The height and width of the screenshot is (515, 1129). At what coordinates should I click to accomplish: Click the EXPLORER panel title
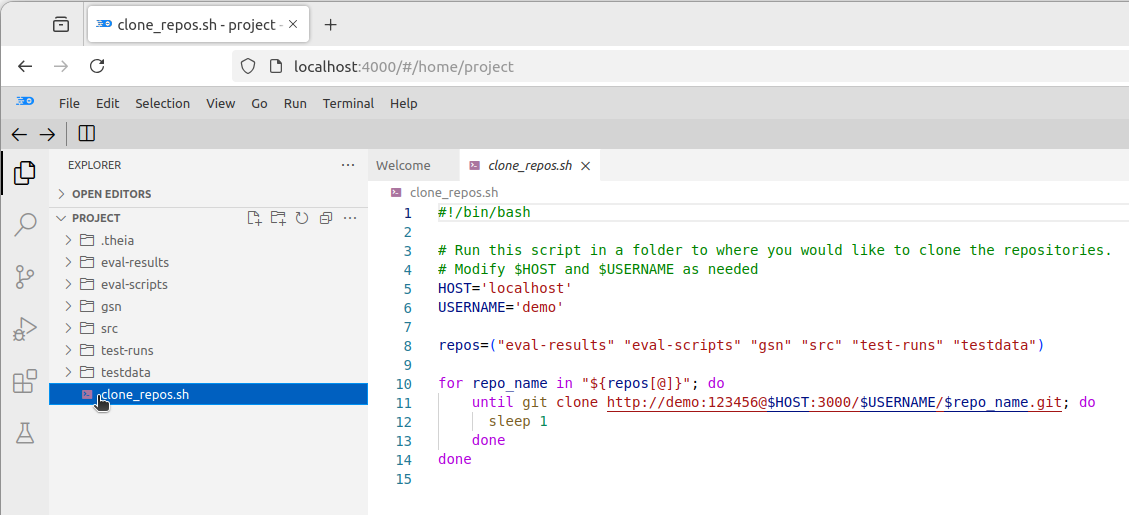(94, 165)
